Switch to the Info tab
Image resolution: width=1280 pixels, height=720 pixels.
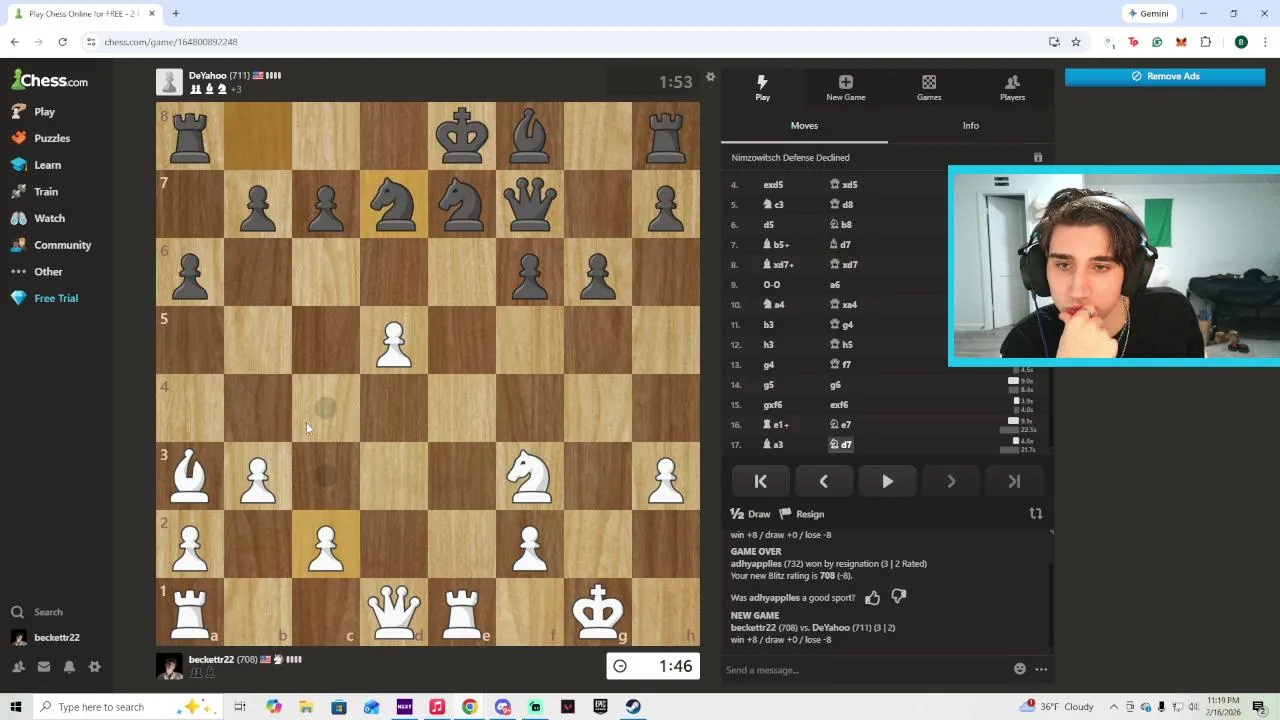point(970,126)
